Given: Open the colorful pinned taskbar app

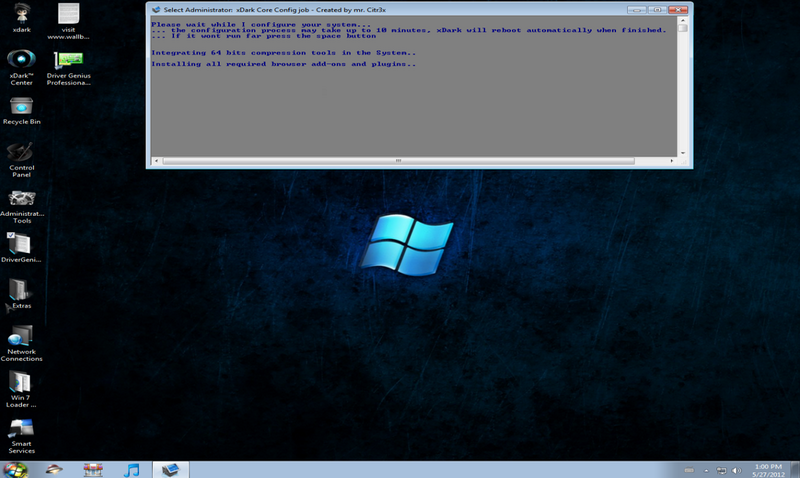Looking at the screenshot, I should pyautogui.click(x=93, y=469).
